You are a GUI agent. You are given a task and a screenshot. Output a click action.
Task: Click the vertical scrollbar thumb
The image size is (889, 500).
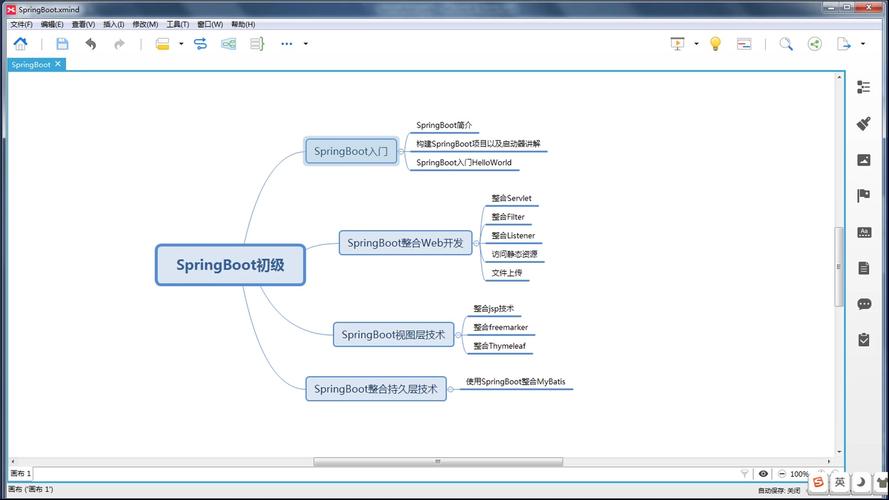pos(839,266)
